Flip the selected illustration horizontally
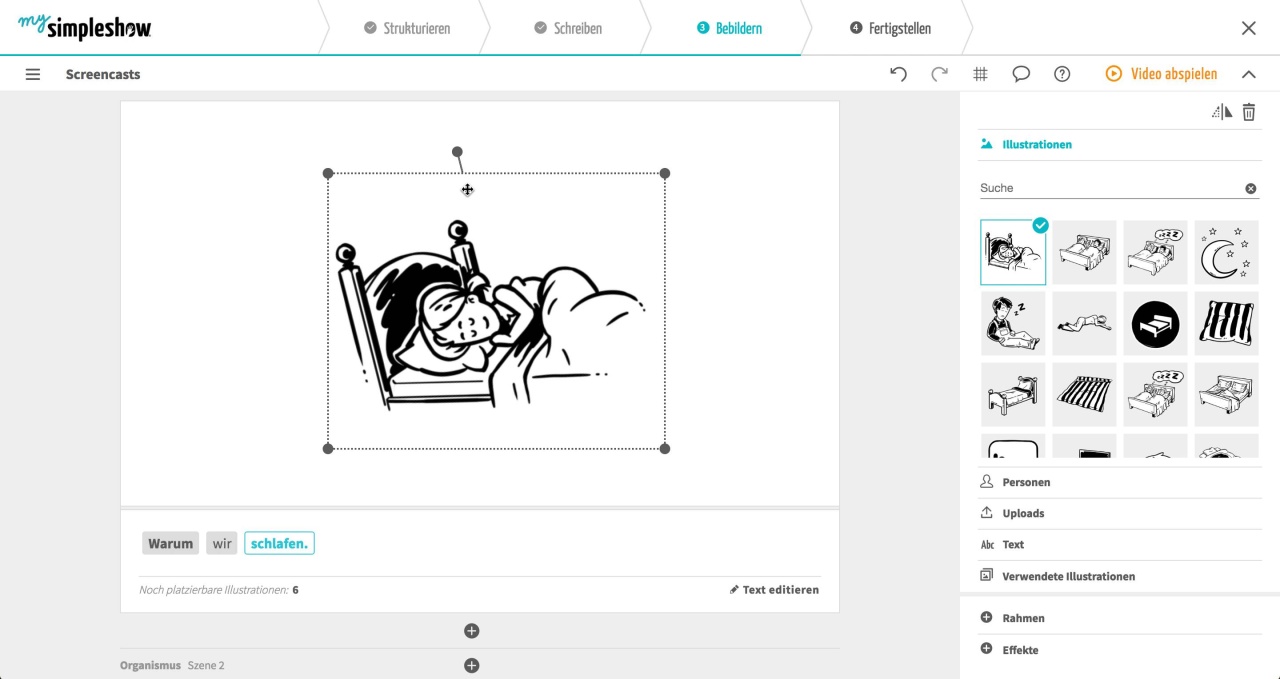The height and width of the screenshot is (679, 1280). (1222, 112)
